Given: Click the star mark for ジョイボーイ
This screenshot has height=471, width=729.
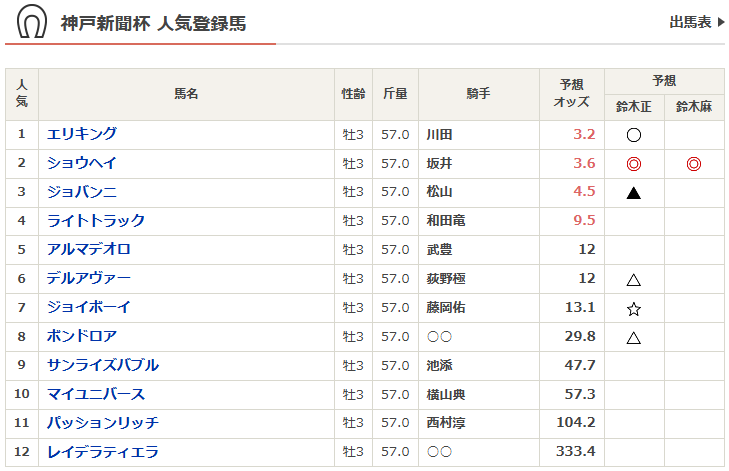Looking at the screenshot, I should point(633,309).
